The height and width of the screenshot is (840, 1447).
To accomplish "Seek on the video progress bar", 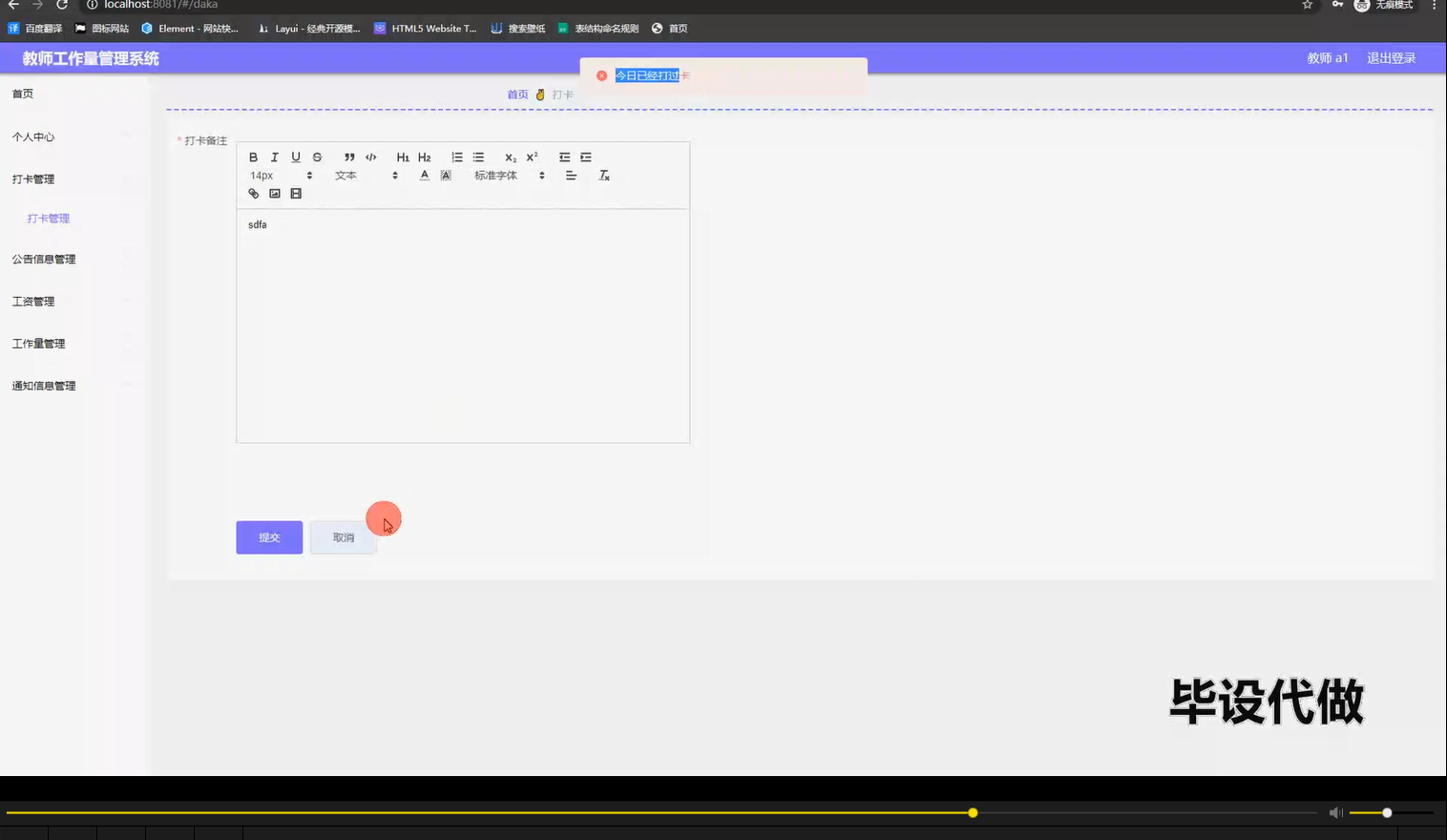I will (x=661, y=813).
